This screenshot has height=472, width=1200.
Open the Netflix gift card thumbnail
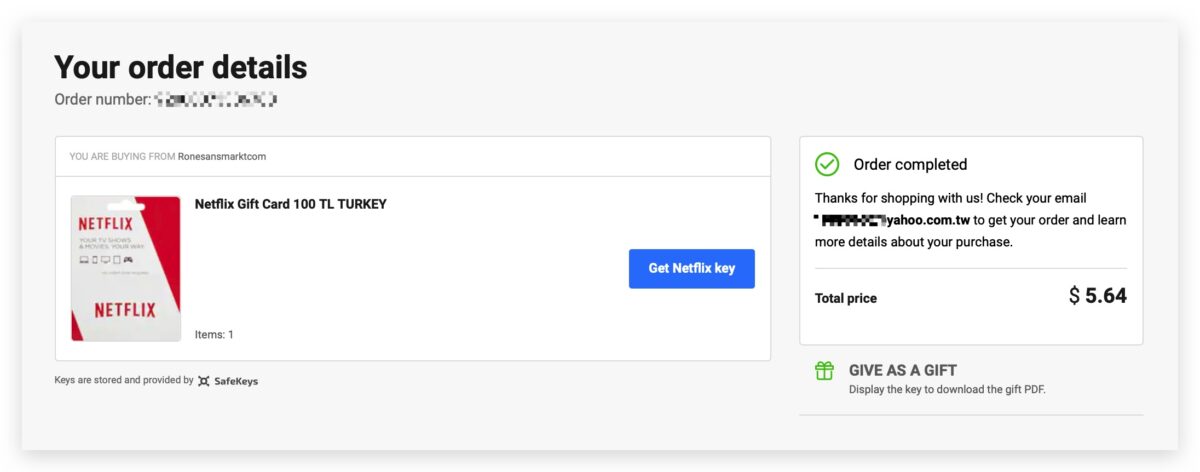125,268
